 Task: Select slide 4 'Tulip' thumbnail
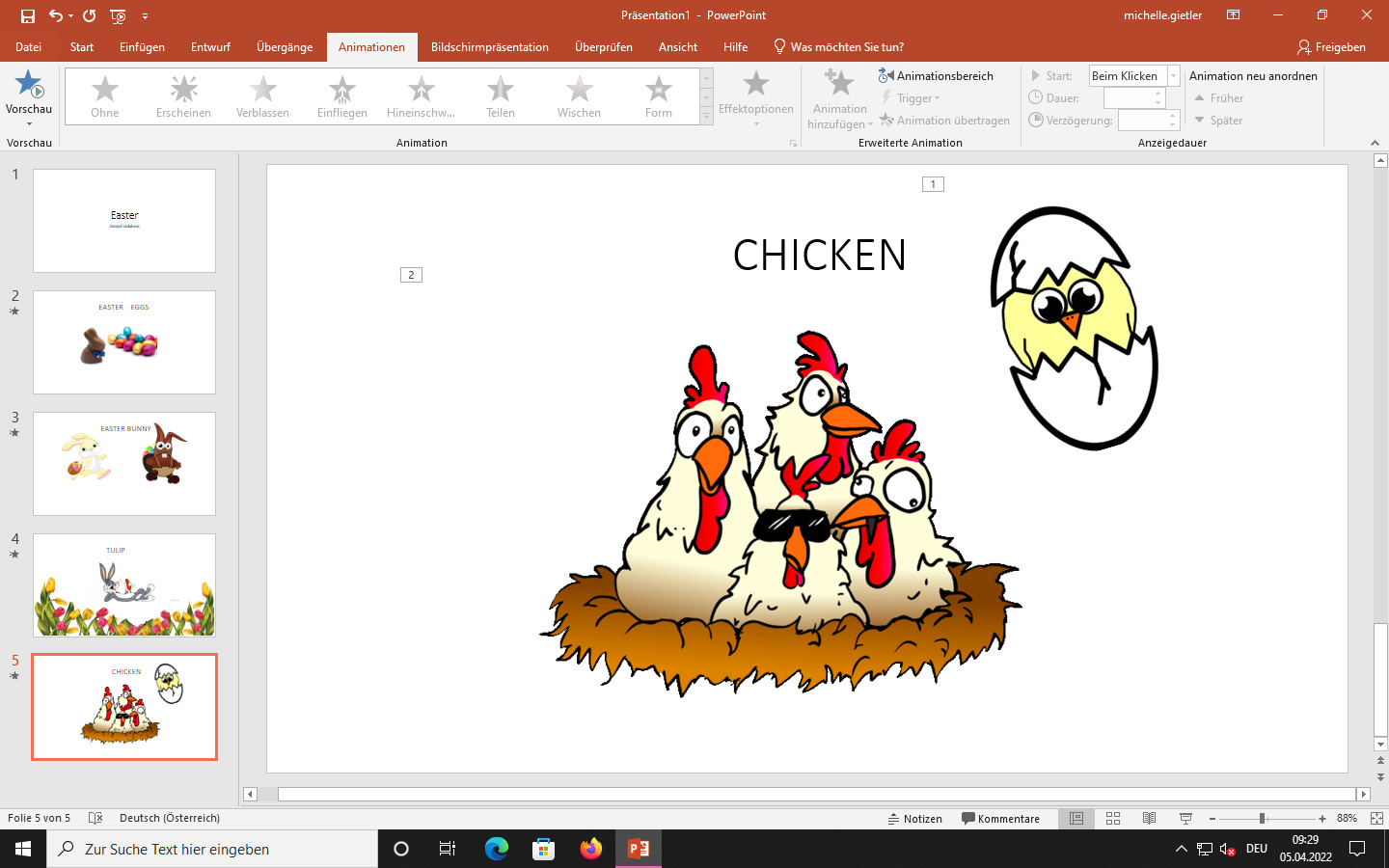[124, 585]
